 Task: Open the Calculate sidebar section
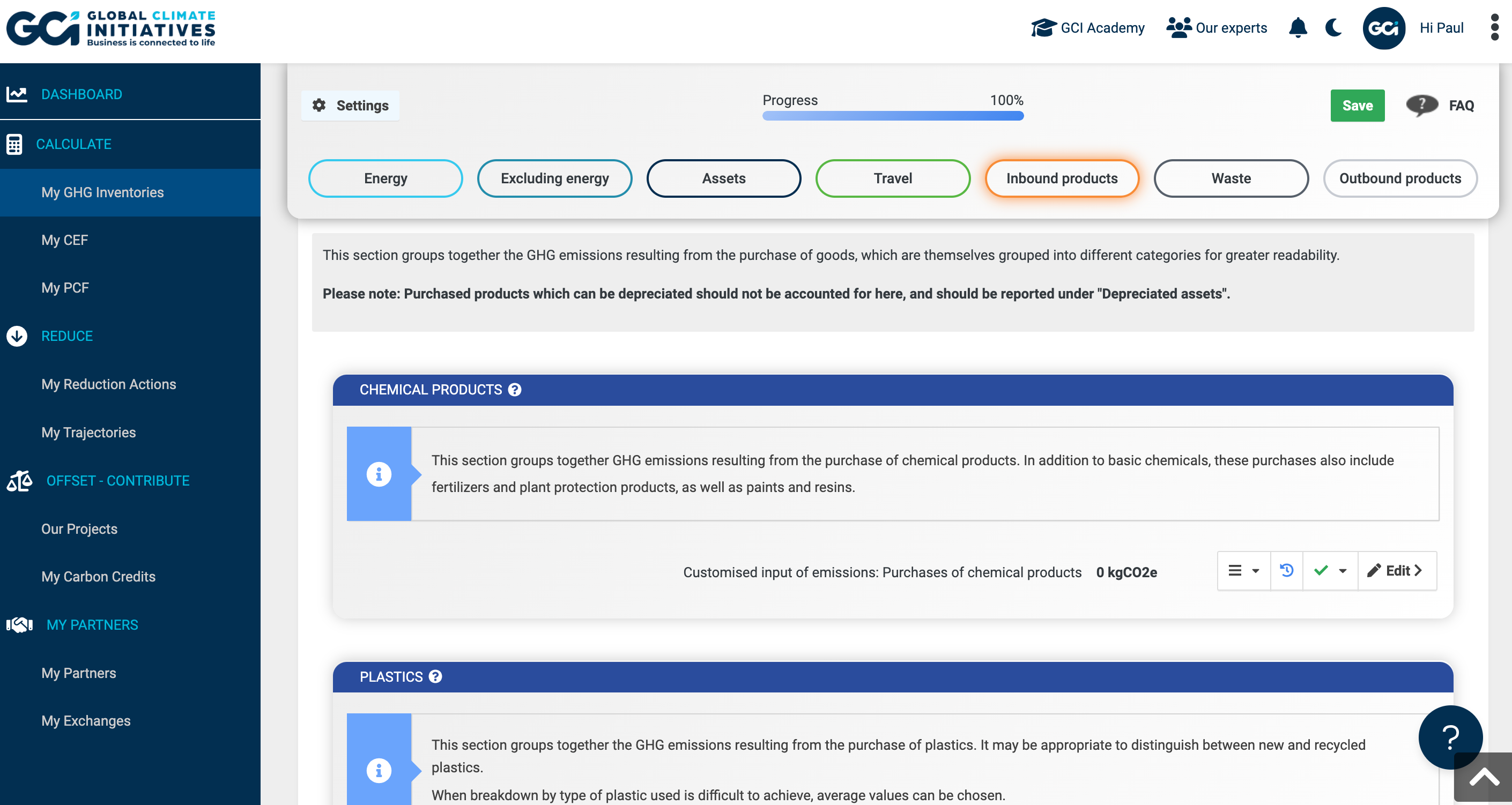click(x=73, y=144)
